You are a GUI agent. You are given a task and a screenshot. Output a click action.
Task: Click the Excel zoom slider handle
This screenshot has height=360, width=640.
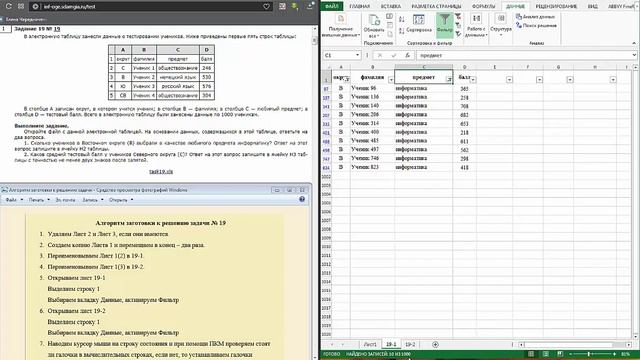click(x=589, y=354)
